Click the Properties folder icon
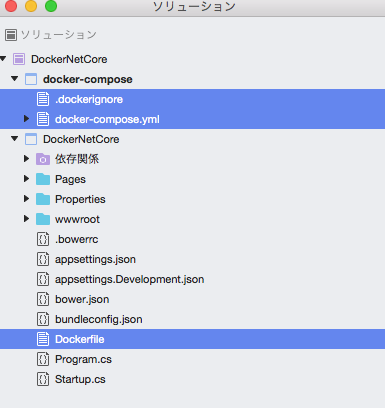Image resolution: width=385 pixels, height=408 pixels. tap(43, 199)
